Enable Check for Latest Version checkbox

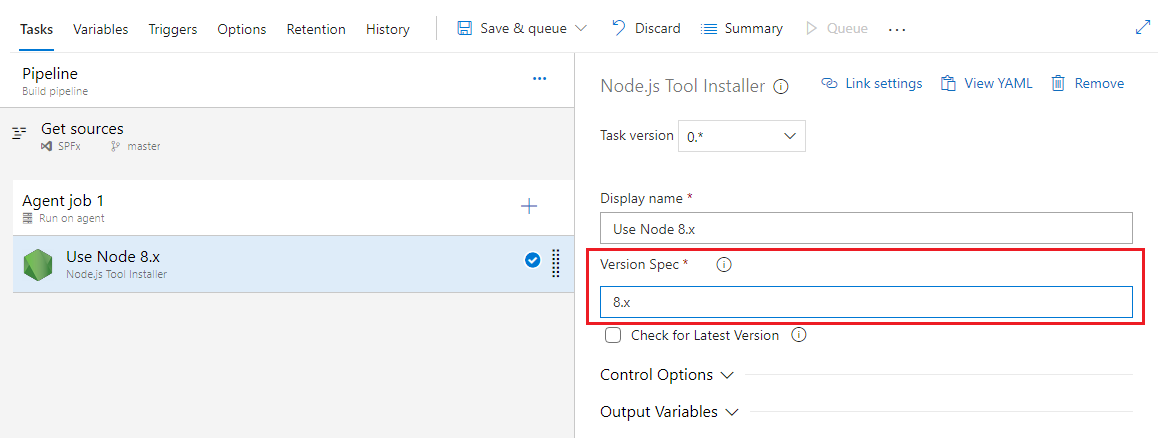coord(613,336)
